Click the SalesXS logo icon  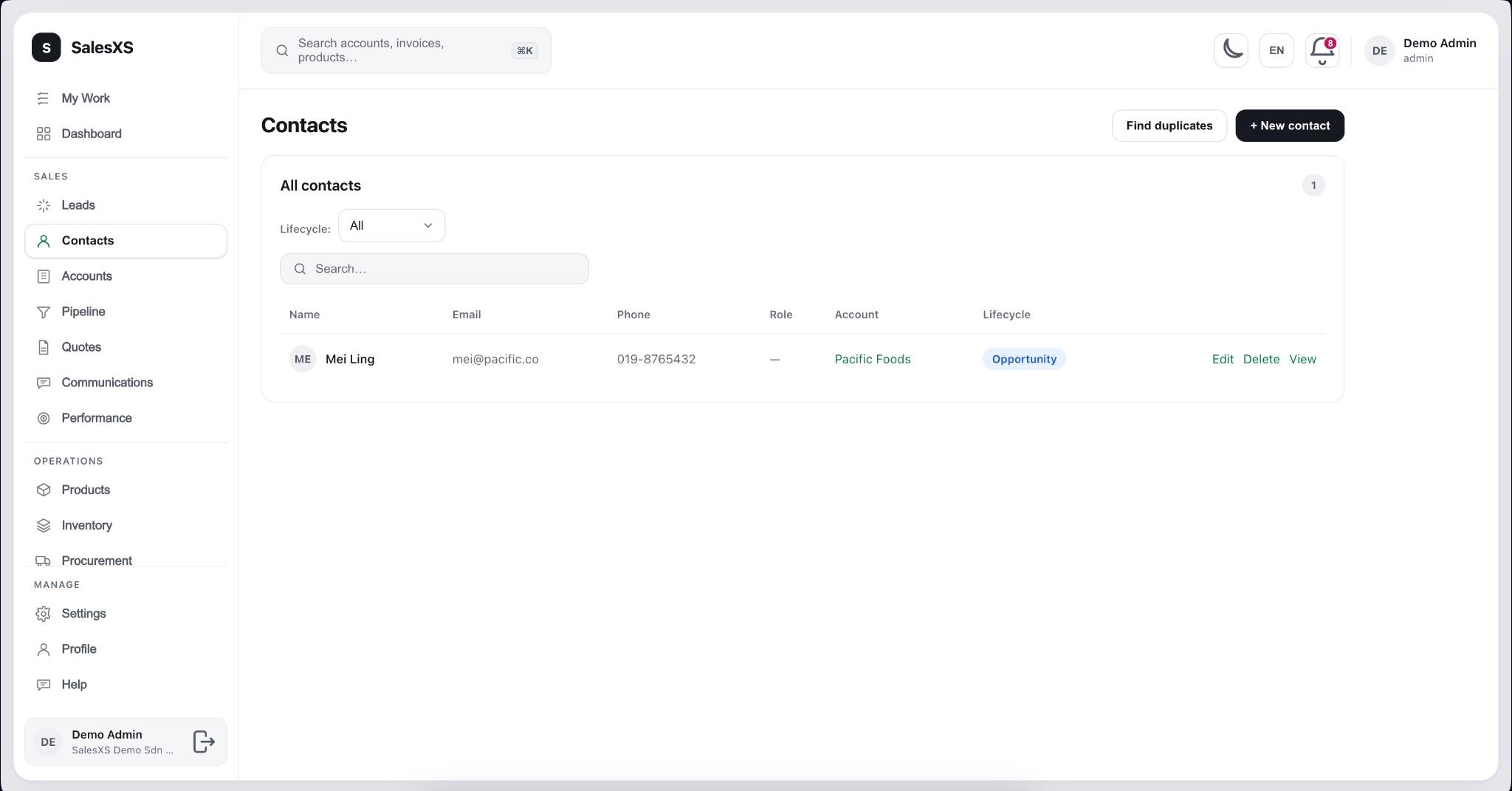click(47, 47)
